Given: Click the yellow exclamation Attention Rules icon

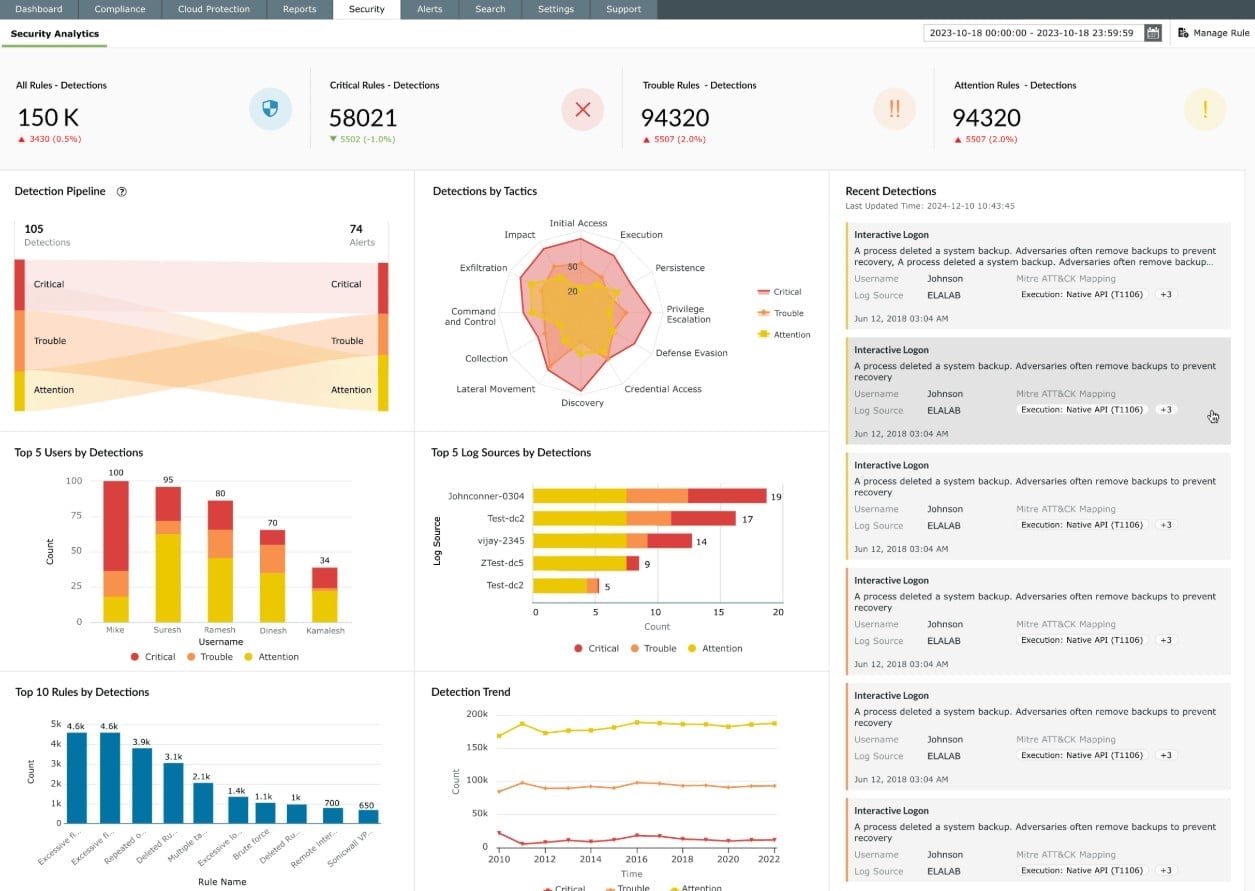Looking at the screenshot, I should 1205,109.
